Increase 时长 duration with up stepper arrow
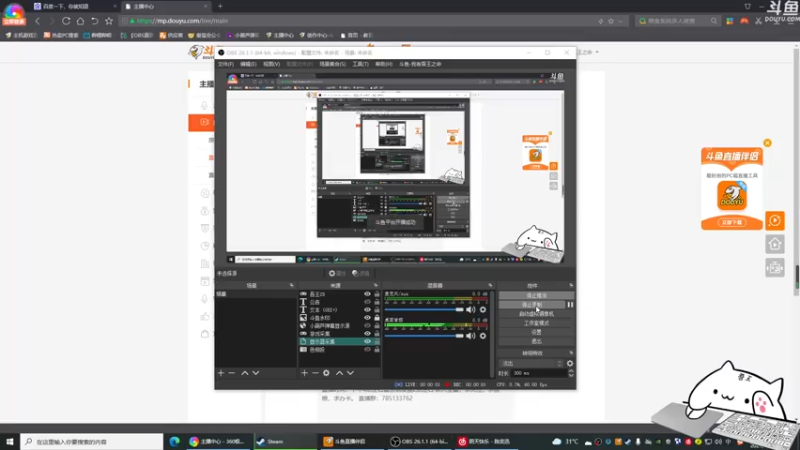Image resolution: width=800 pixels, height=450 pixels. coord(570,371)
